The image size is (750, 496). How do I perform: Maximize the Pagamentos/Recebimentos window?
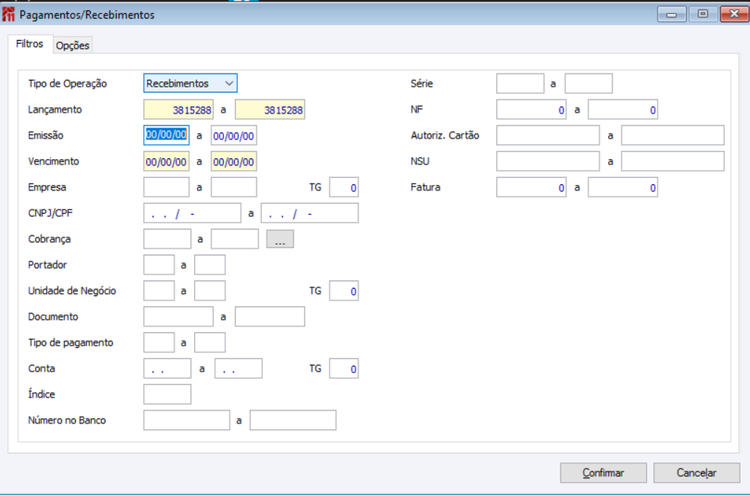coord(703,14)
